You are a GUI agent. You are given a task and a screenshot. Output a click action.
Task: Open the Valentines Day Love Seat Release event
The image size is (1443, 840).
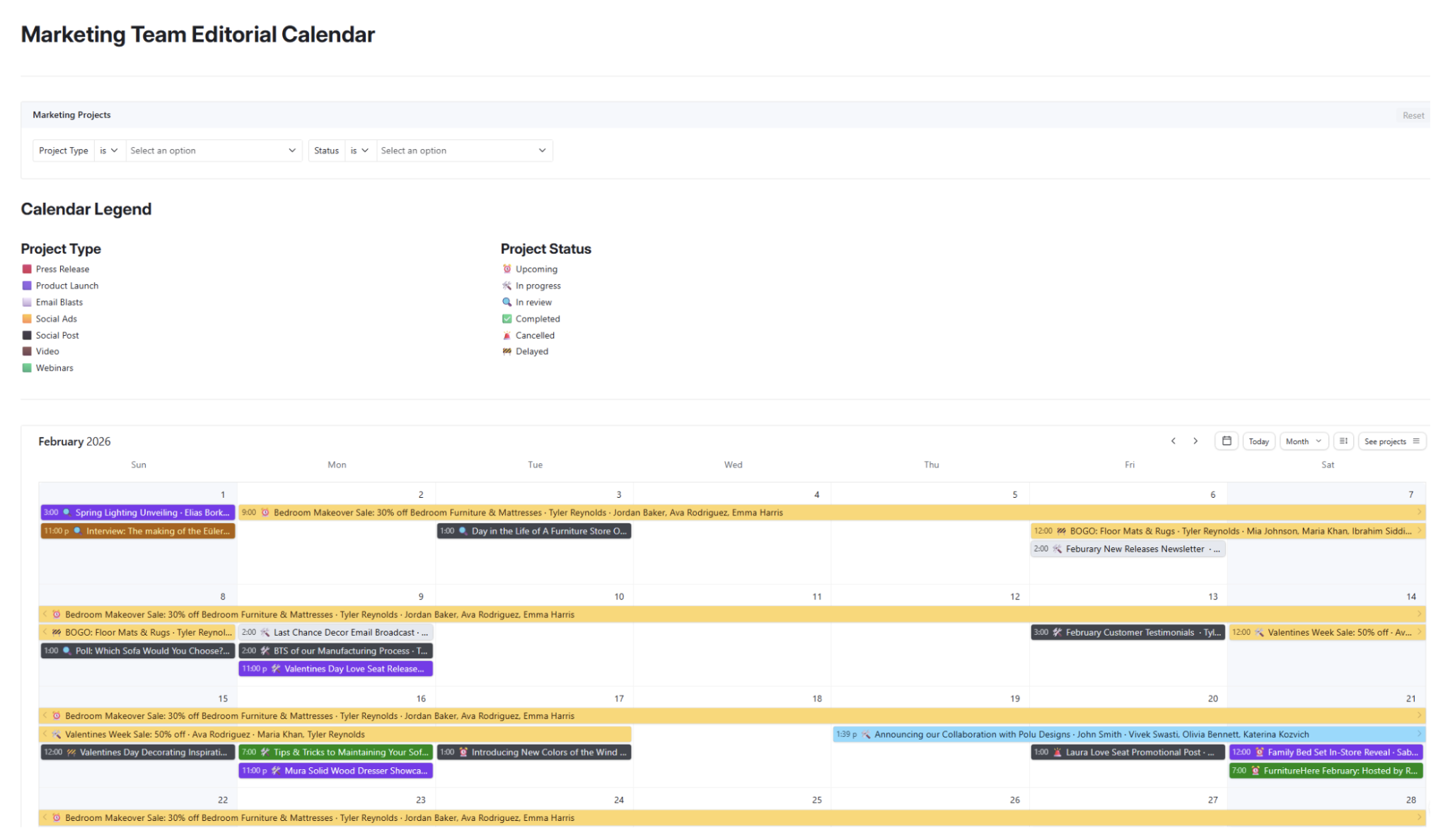coord(336,668)
